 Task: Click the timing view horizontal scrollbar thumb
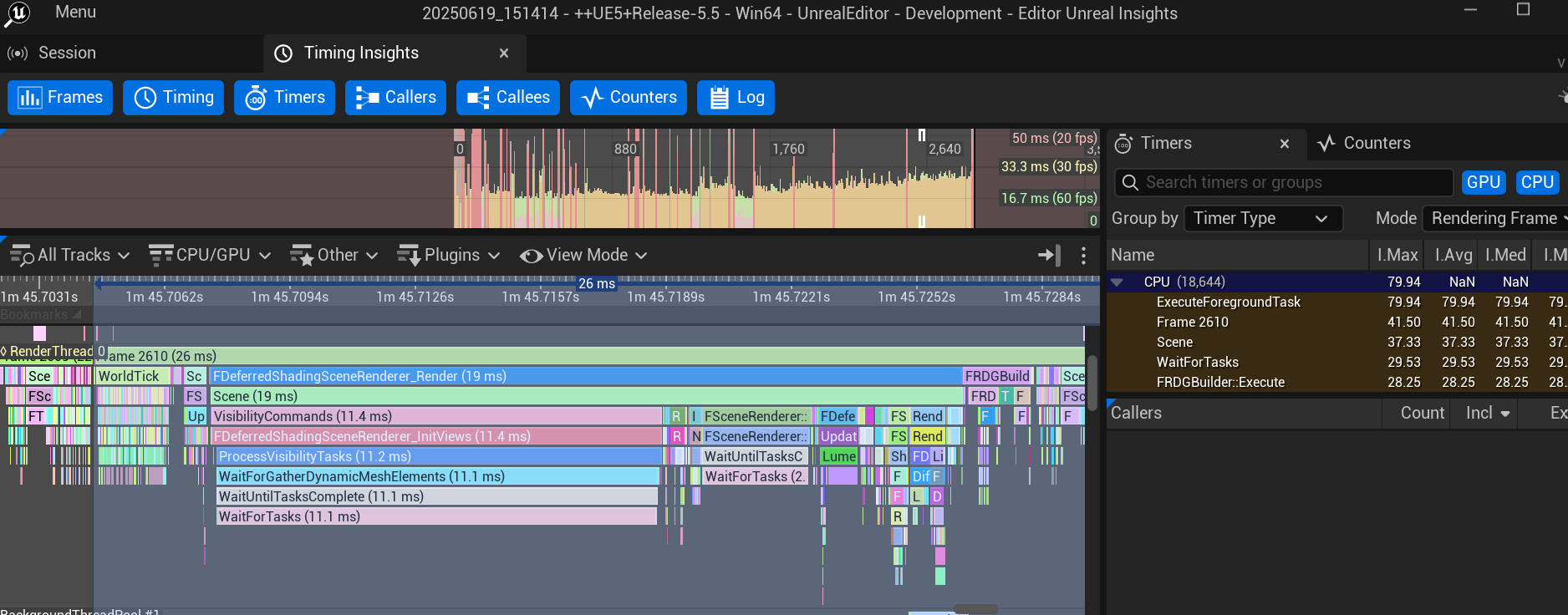coord(975,609)
